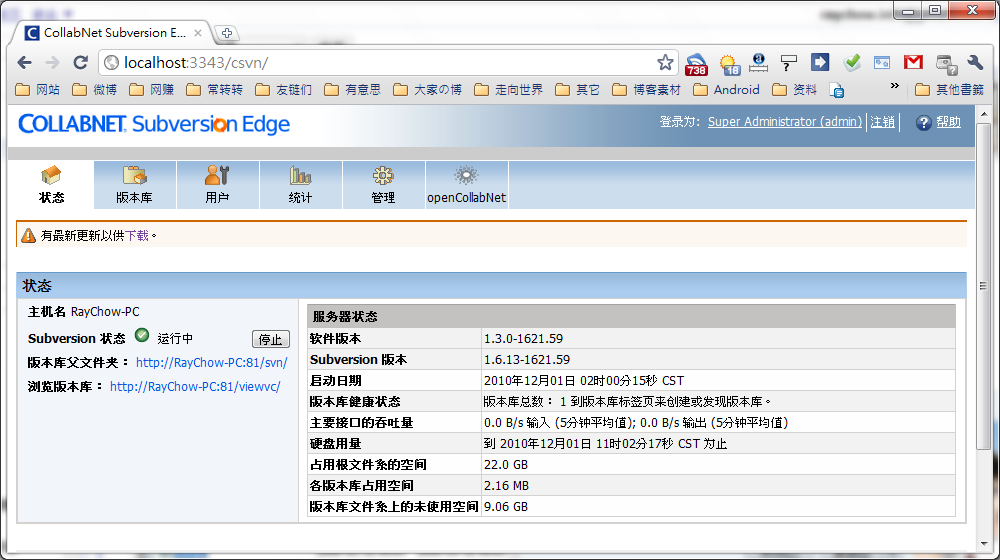
Task: Click the green Subversion running status icon
Action: (142, 335)
